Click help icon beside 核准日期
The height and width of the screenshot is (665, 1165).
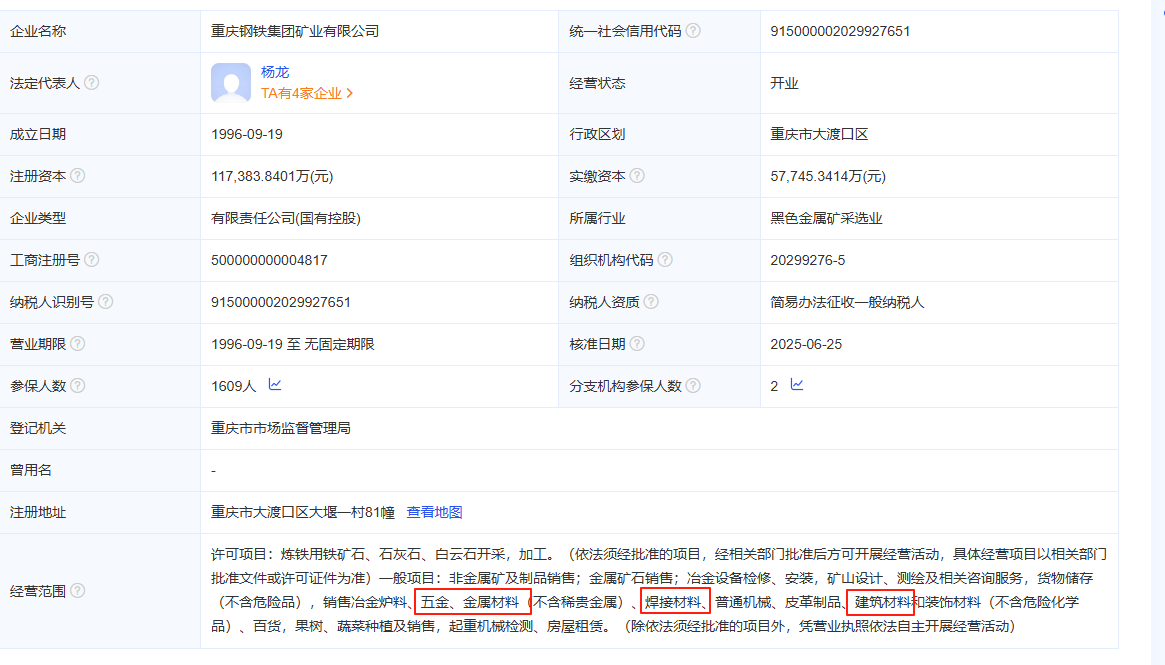(637, 343)
